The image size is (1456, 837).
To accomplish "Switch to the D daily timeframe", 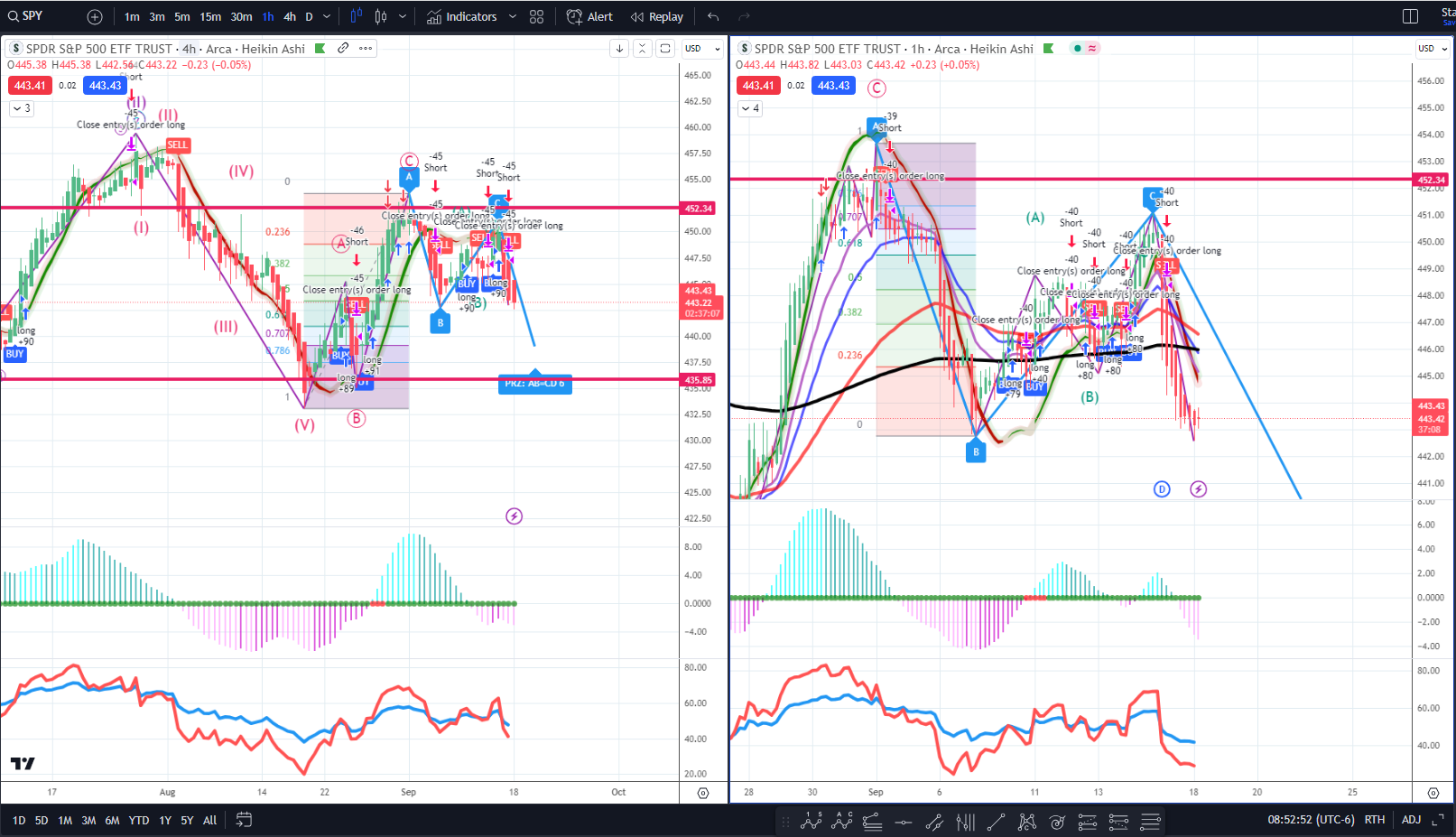I will click(309, 16).
